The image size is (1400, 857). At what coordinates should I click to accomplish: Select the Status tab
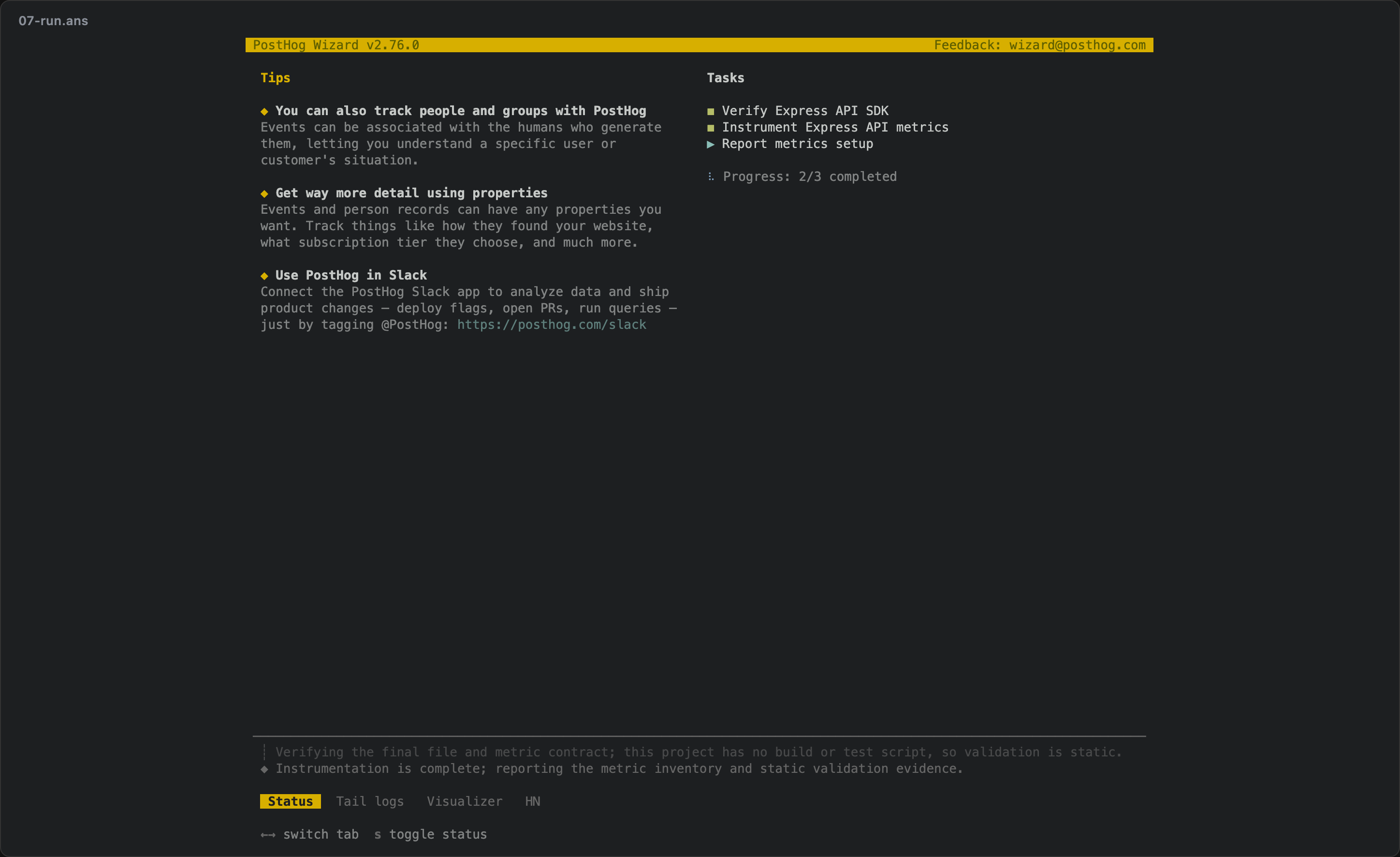point(291,801)
